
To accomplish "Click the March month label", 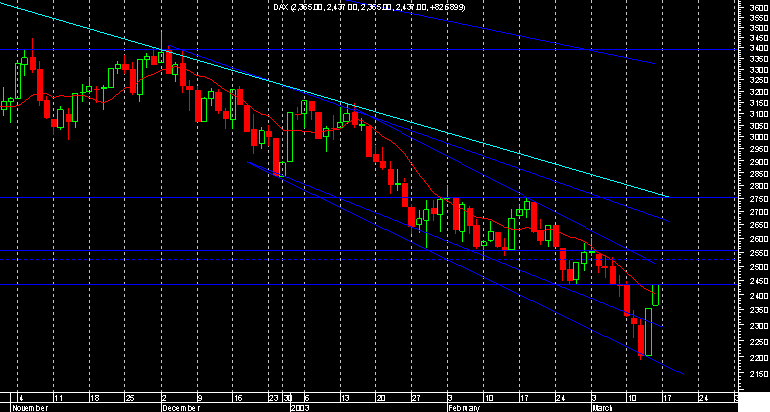I will 604,408.
